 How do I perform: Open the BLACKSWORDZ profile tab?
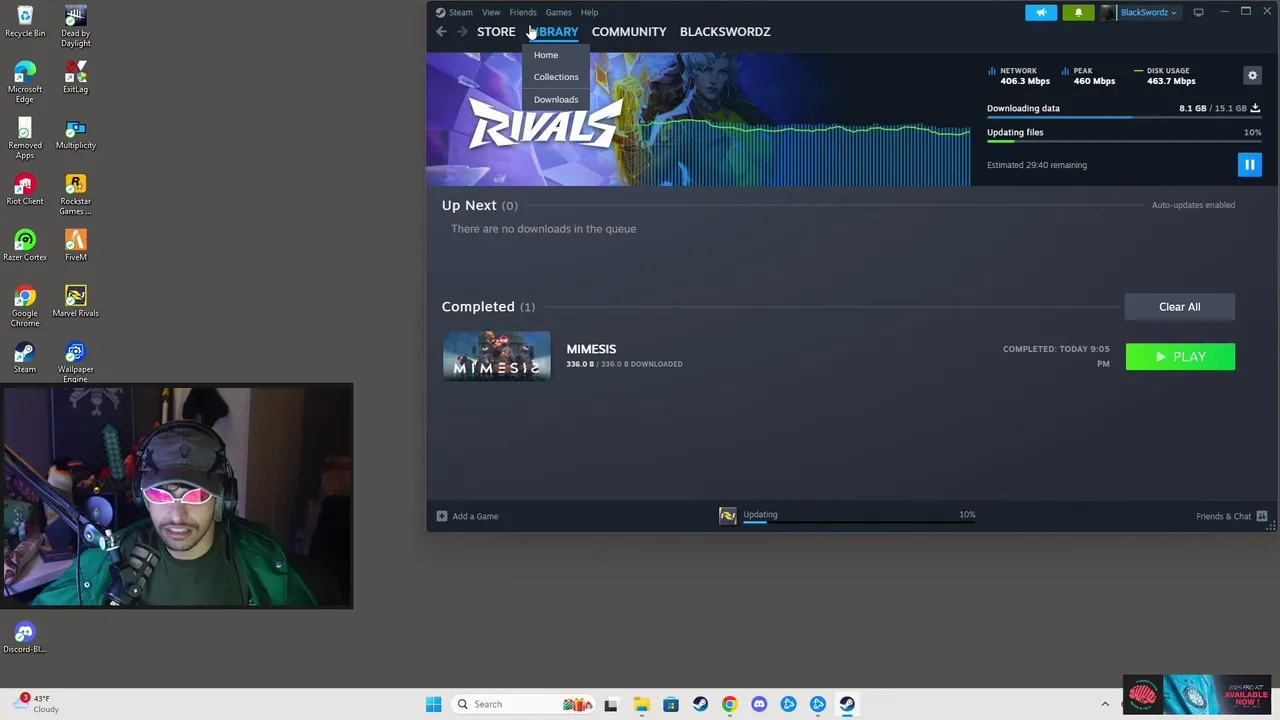(x=725, y=32)
